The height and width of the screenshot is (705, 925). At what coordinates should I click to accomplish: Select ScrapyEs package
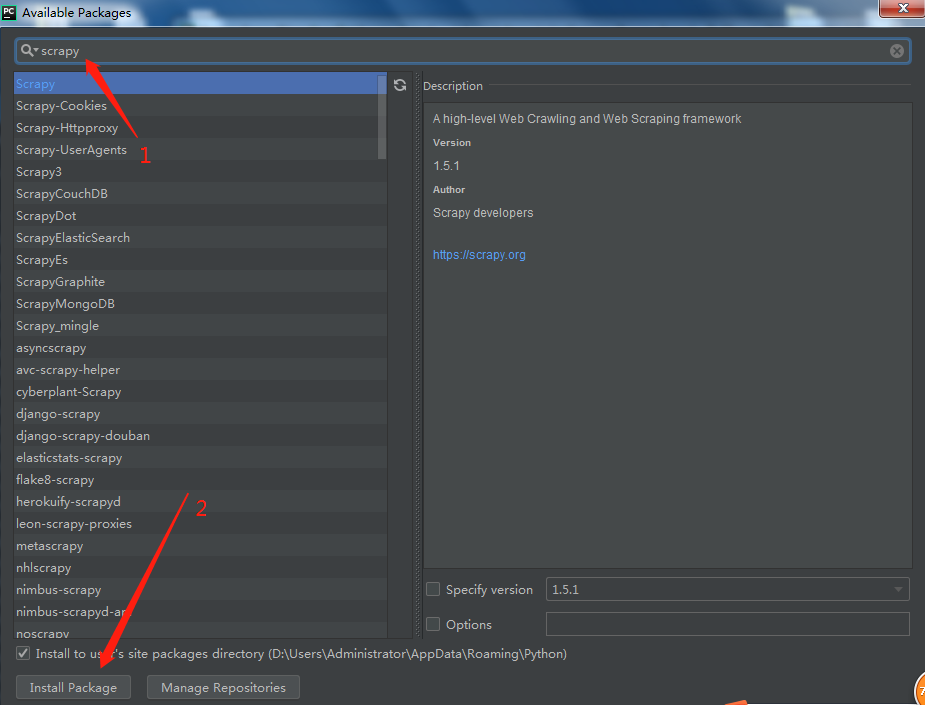click(200, 260)
